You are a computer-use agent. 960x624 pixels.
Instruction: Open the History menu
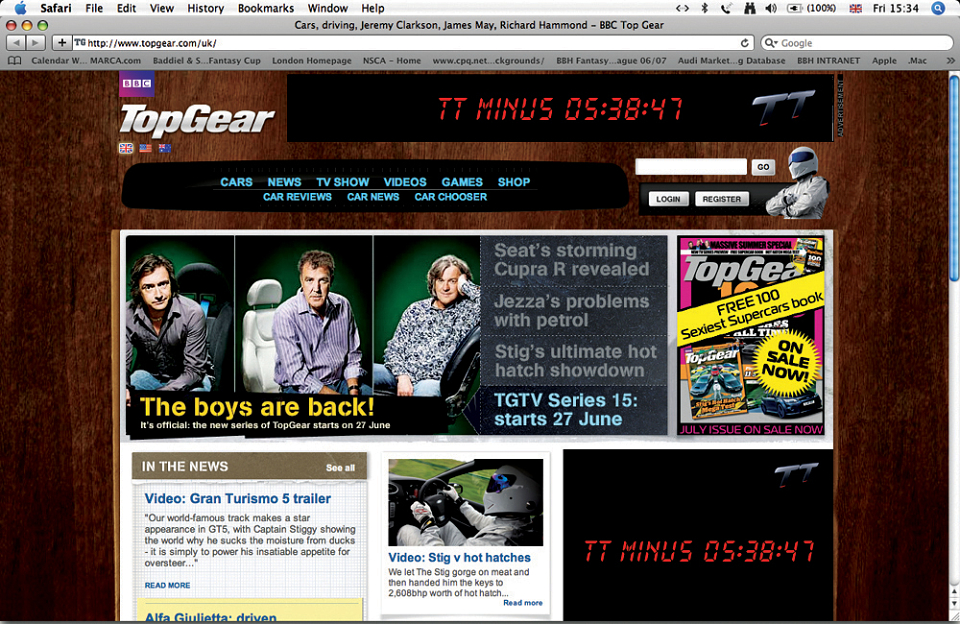click(205, 8)
